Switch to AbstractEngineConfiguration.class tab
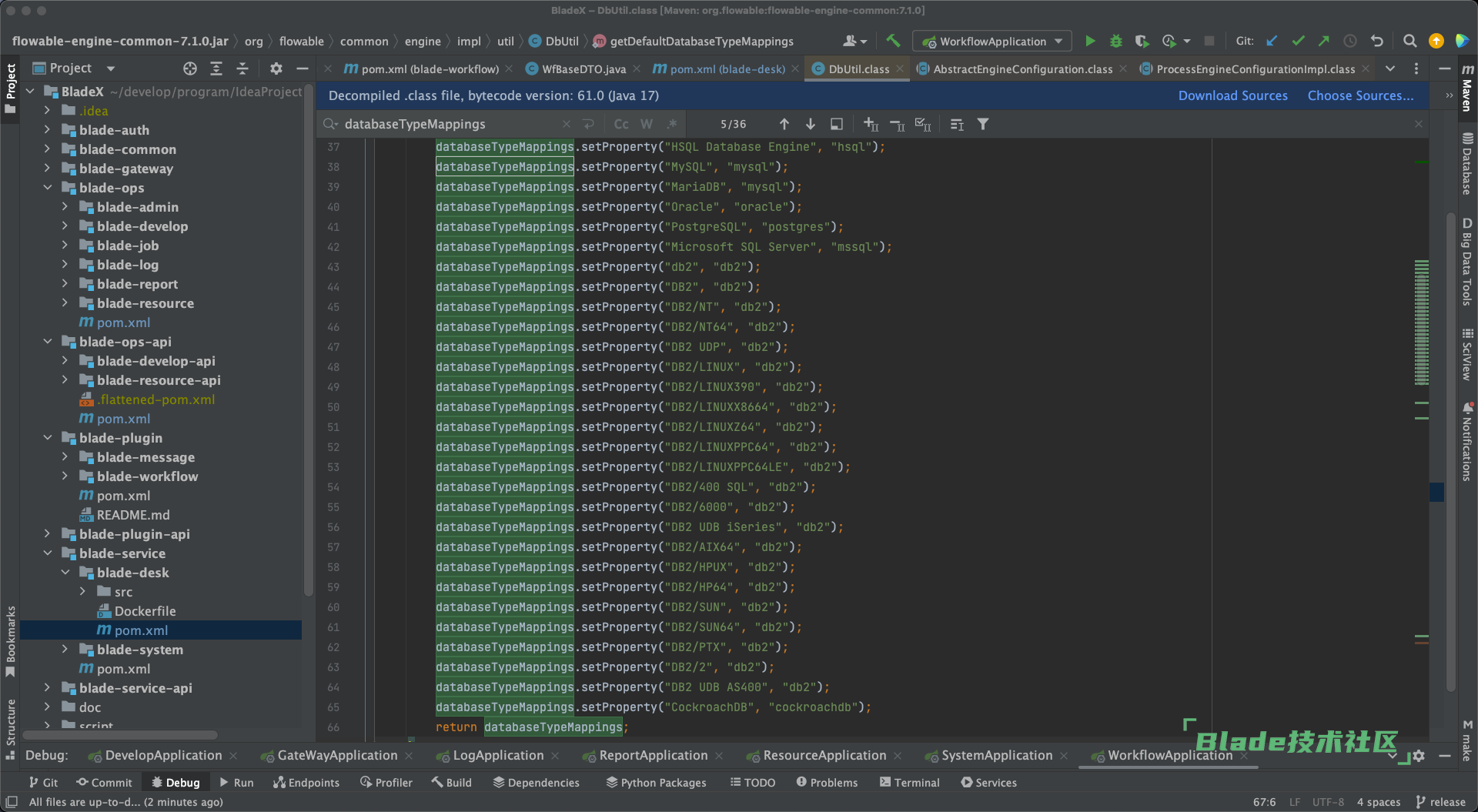 (x=1022, y=69)
